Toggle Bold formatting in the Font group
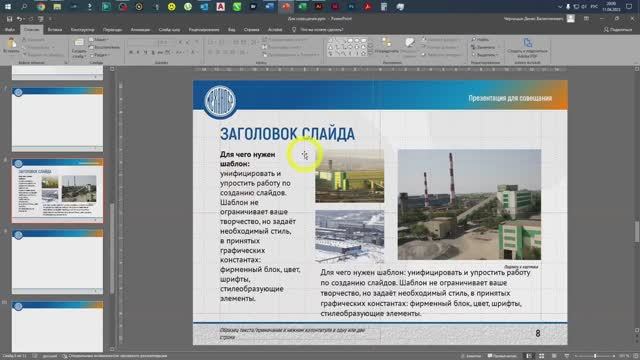The height and width of the screenshot is (360, 640). 131,52
